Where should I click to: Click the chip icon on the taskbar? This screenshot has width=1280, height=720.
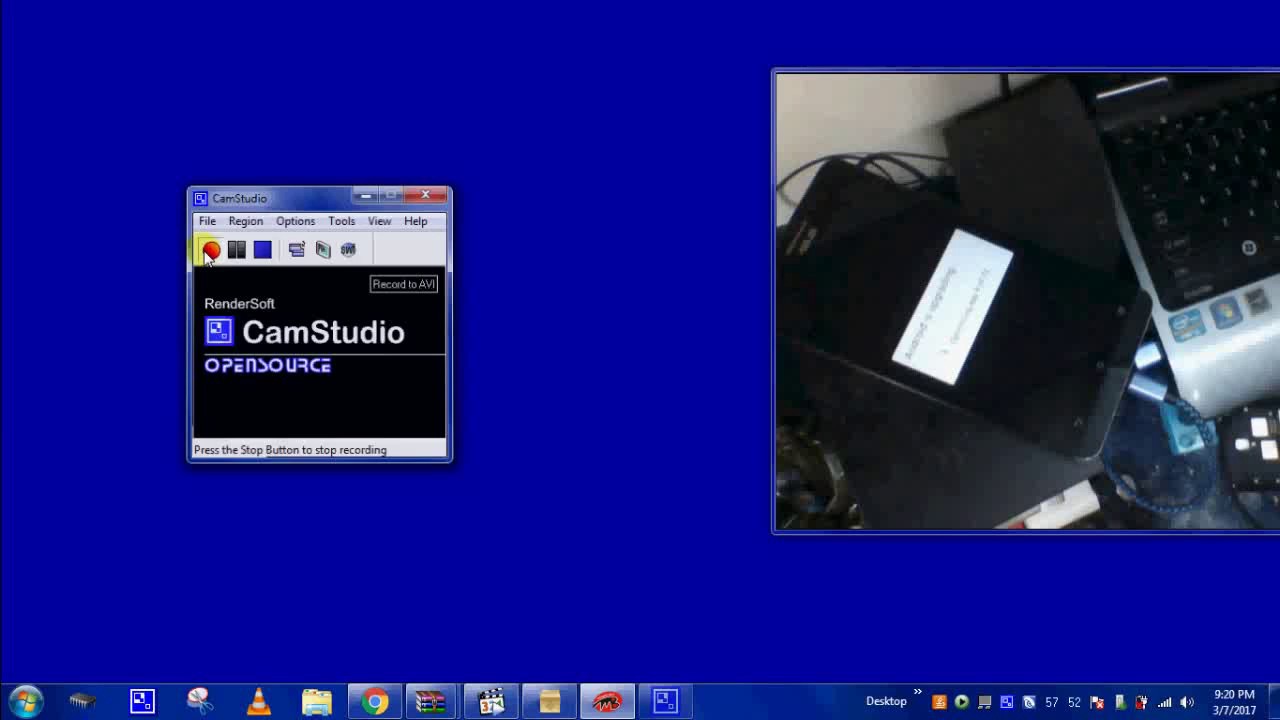coord(83,701)
